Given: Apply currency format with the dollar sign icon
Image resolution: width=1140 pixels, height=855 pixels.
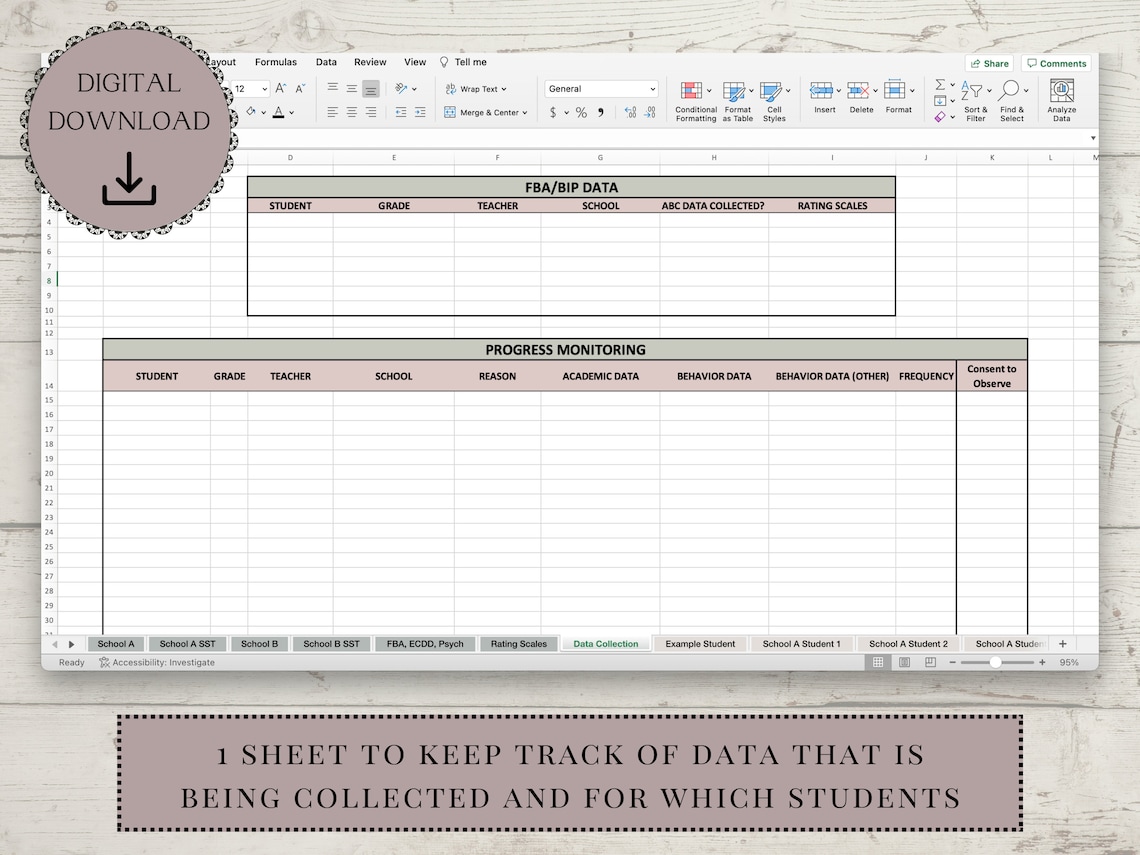Looking at the screenshot, I should (554, 112).
